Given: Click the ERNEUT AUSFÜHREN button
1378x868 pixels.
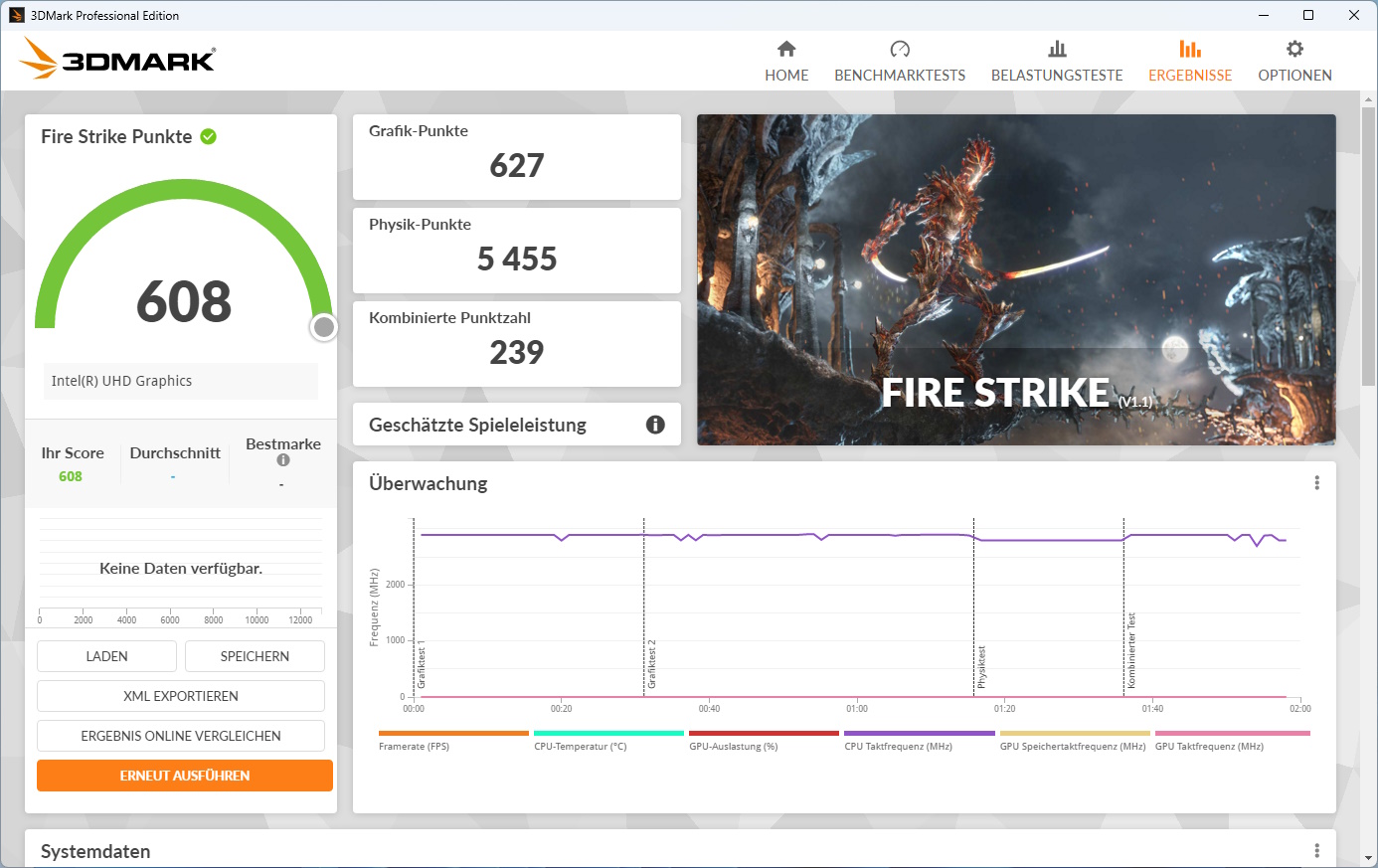Looking at the screenshot, I should (x=184, y=776).
